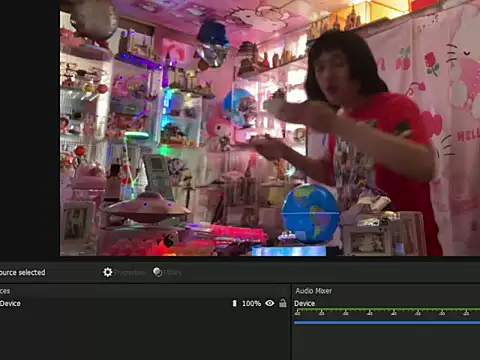Click the 'source selected' status text
Viewport: 480px width, 360px height.
[22, 272]
